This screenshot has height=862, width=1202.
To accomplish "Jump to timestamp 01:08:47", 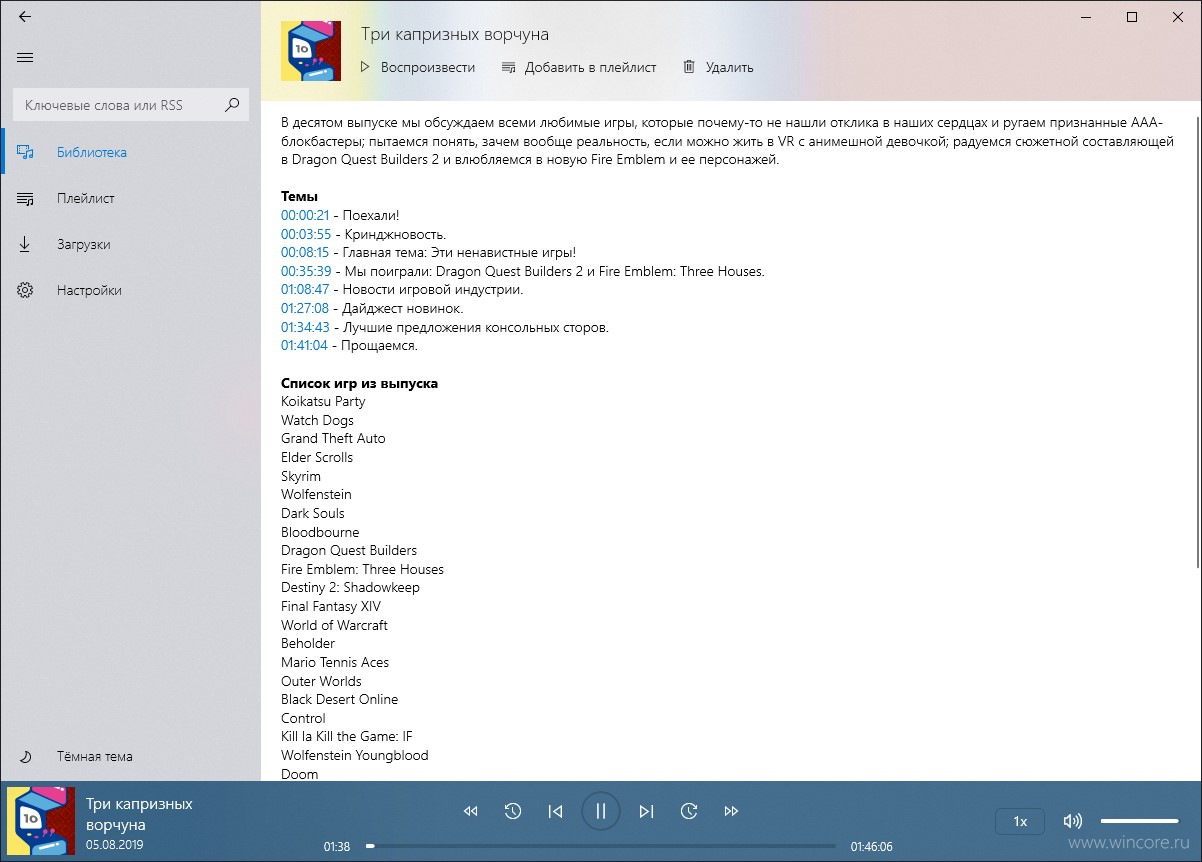I will click(305, 290).
